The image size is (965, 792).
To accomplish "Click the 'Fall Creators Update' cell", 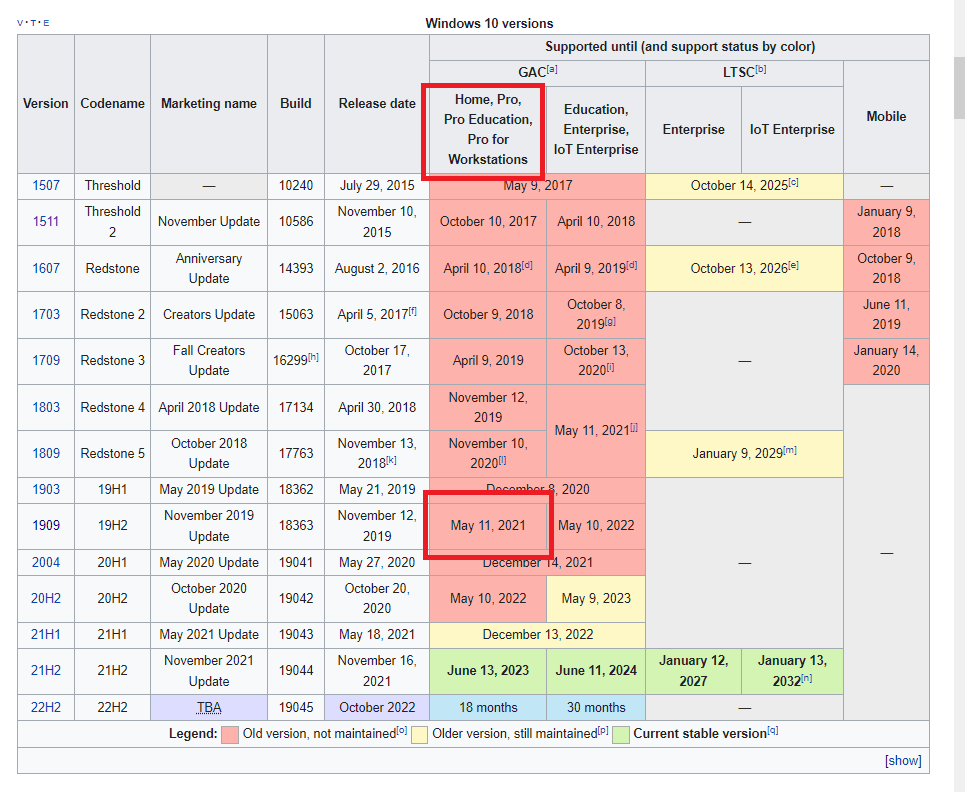I will pos(209,361).
